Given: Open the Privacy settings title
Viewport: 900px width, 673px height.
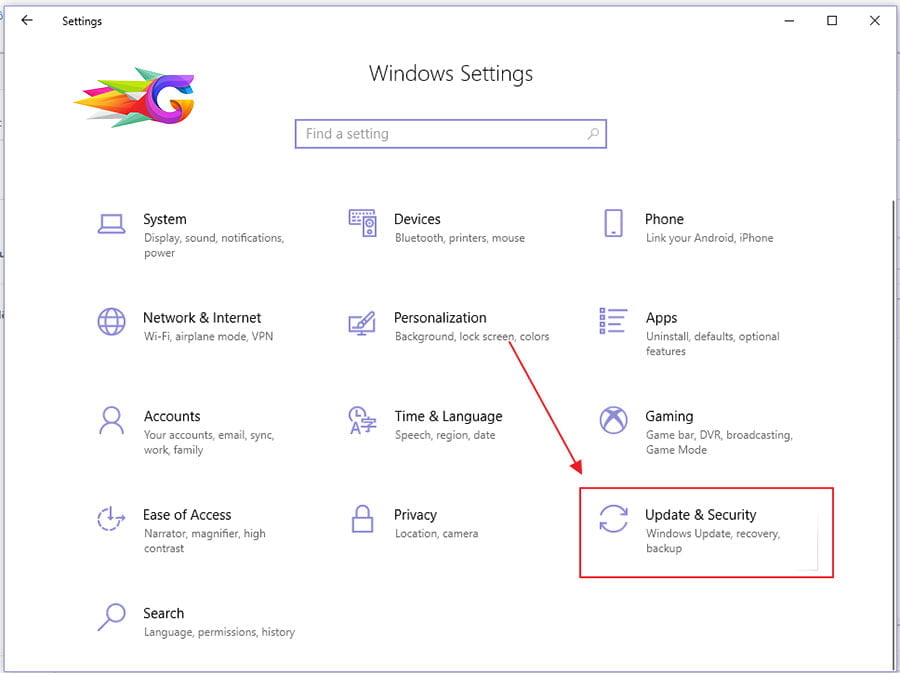Looking at the screenshot, I should 416,515.
